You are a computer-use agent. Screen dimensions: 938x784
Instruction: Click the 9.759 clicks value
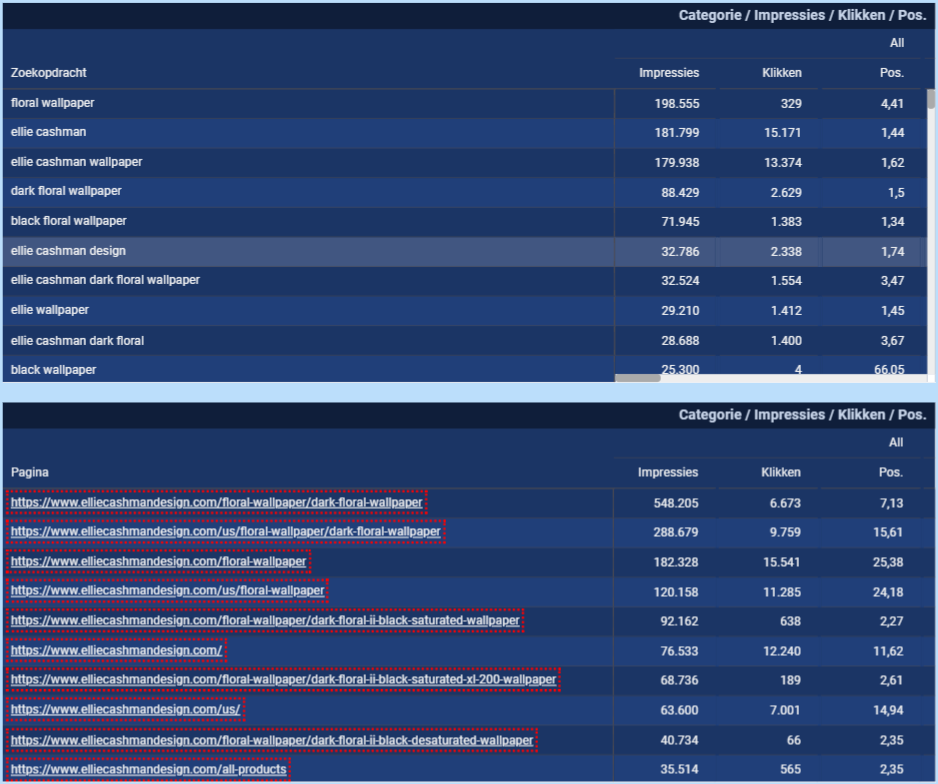pyautogui.click(x=785, y=532)
